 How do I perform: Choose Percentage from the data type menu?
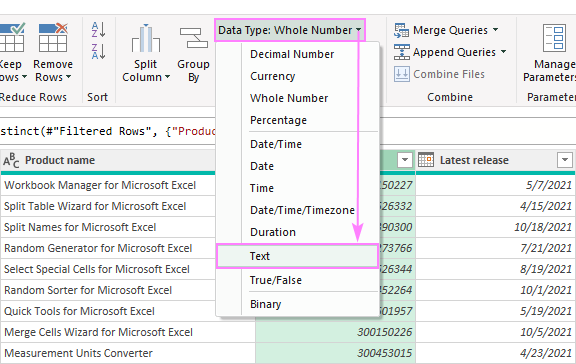(x=278, y=120)
